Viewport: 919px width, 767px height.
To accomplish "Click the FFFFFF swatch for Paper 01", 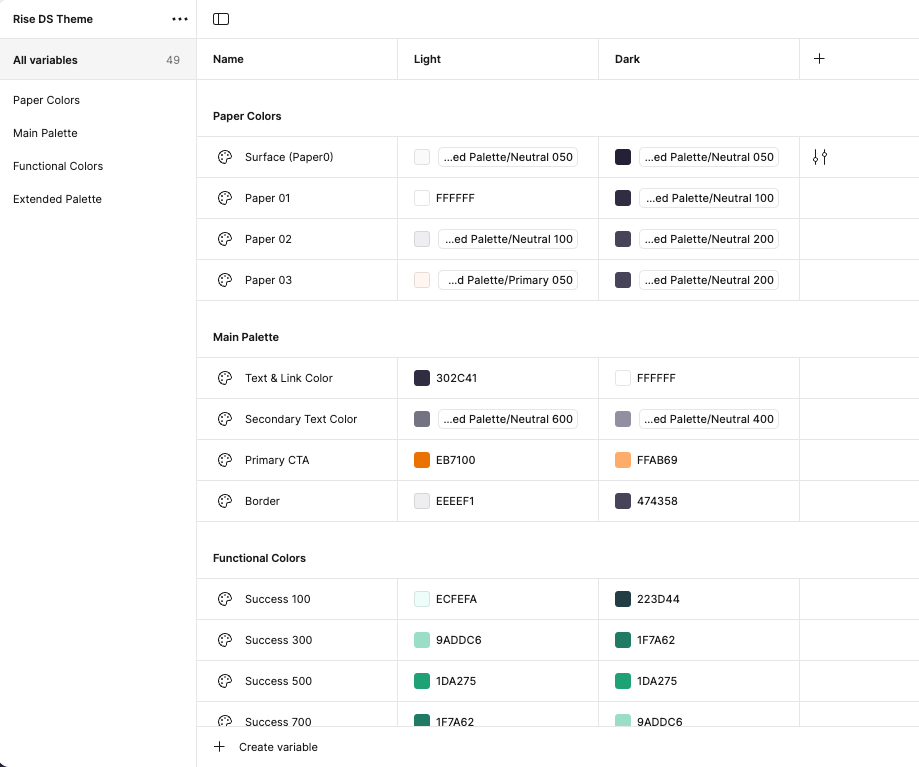I will tap(421, 198).
